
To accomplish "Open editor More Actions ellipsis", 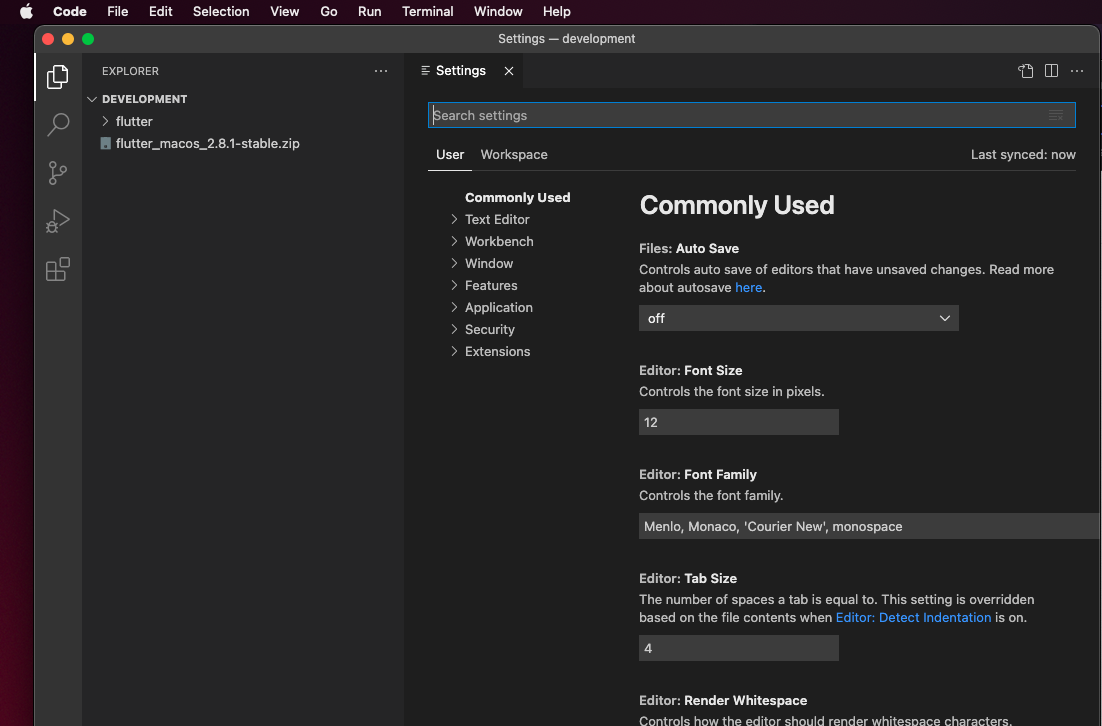I will [x=1077, y=71].
